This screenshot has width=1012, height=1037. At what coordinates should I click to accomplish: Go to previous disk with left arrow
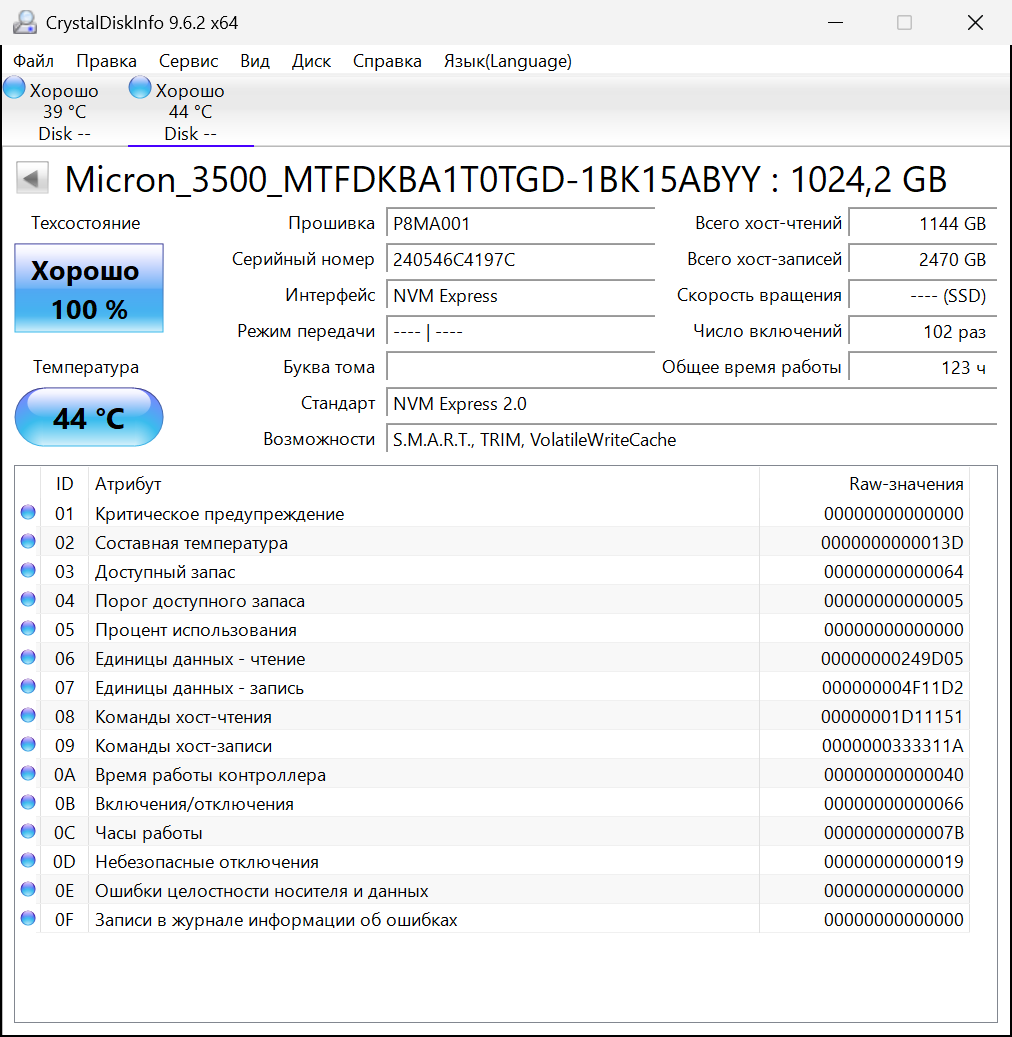click(x=32, y=179)
